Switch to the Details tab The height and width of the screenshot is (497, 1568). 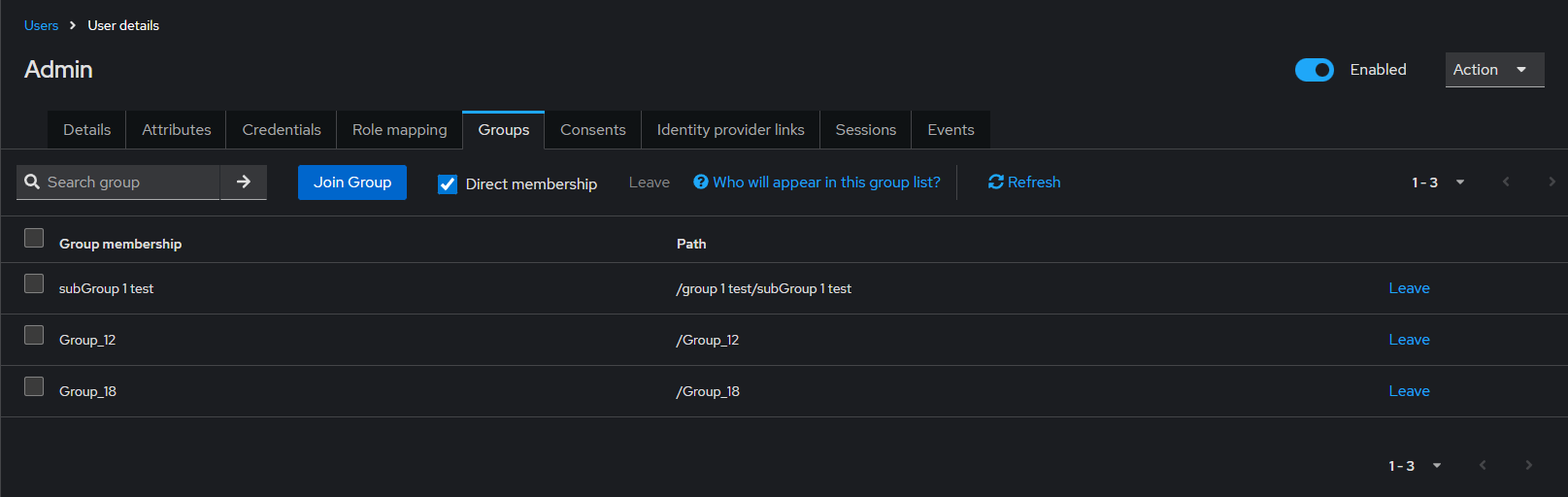click(87, 130)
